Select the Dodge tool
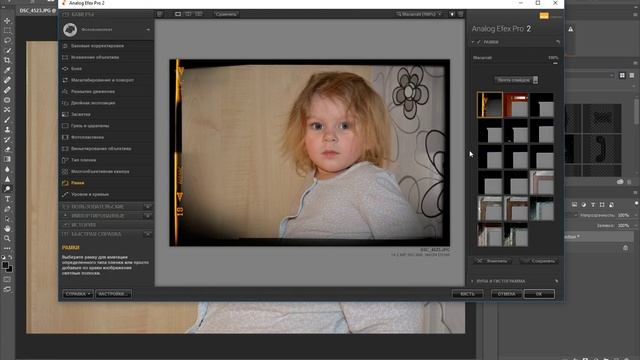Viewport: 640px width, 360px height. click(x=7, y=189)
